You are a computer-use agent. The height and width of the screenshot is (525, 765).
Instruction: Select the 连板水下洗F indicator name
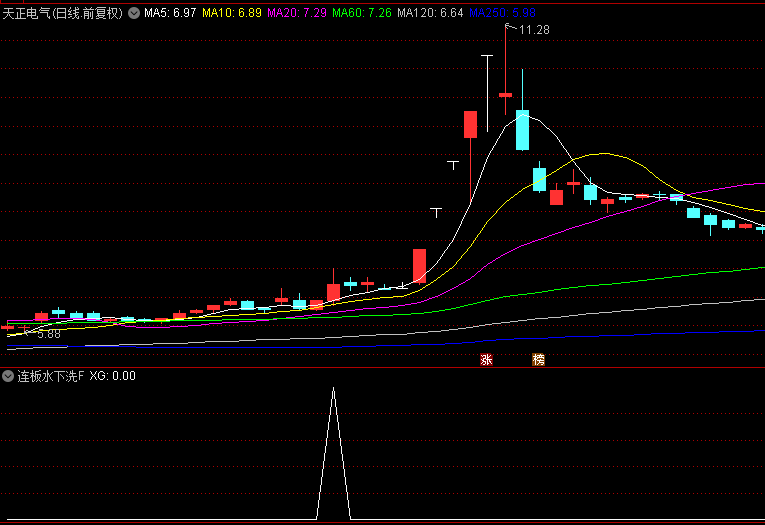point(50,377)
